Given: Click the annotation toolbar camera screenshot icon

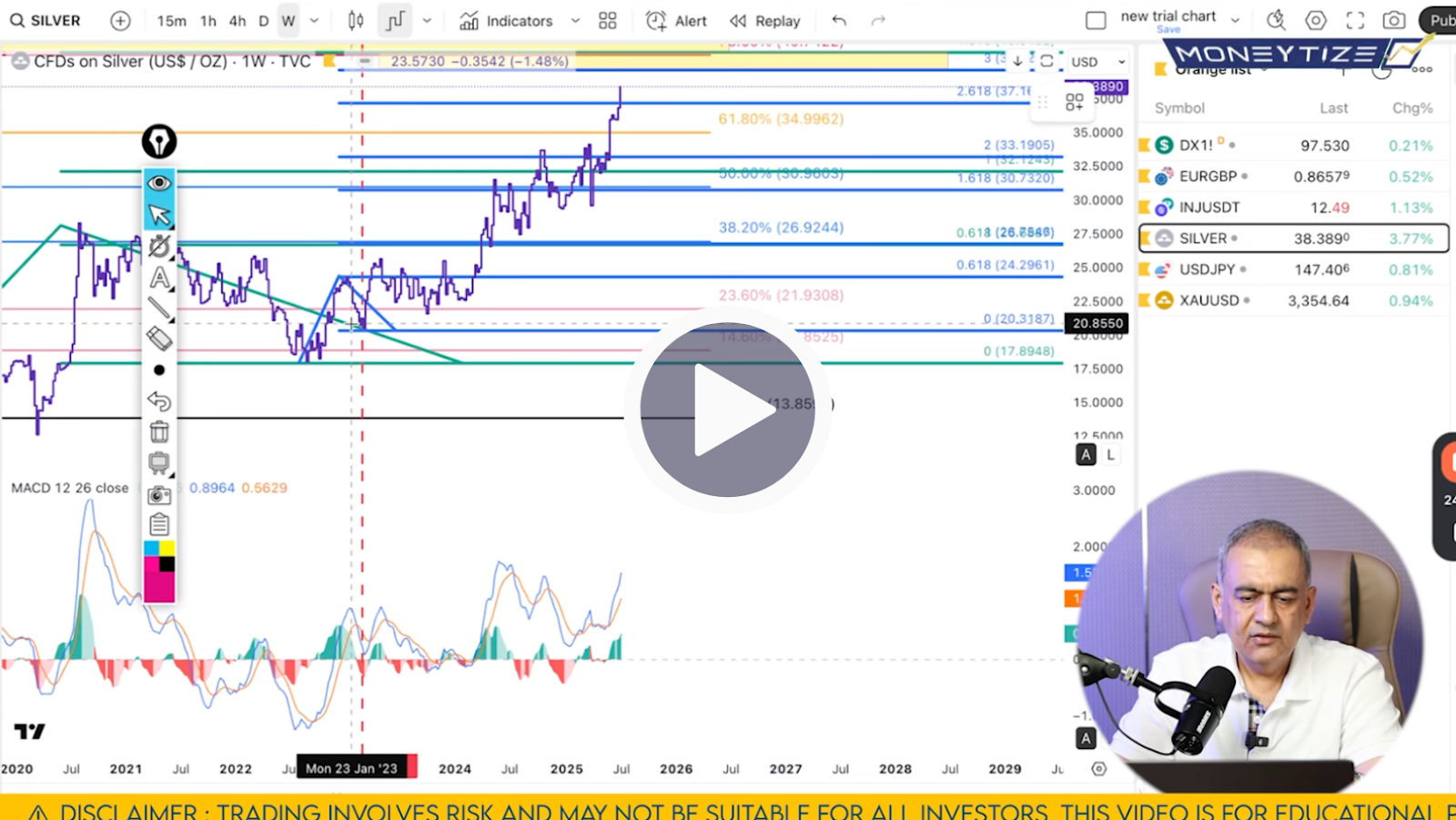Looking at the screenshot, I should 159,495.
